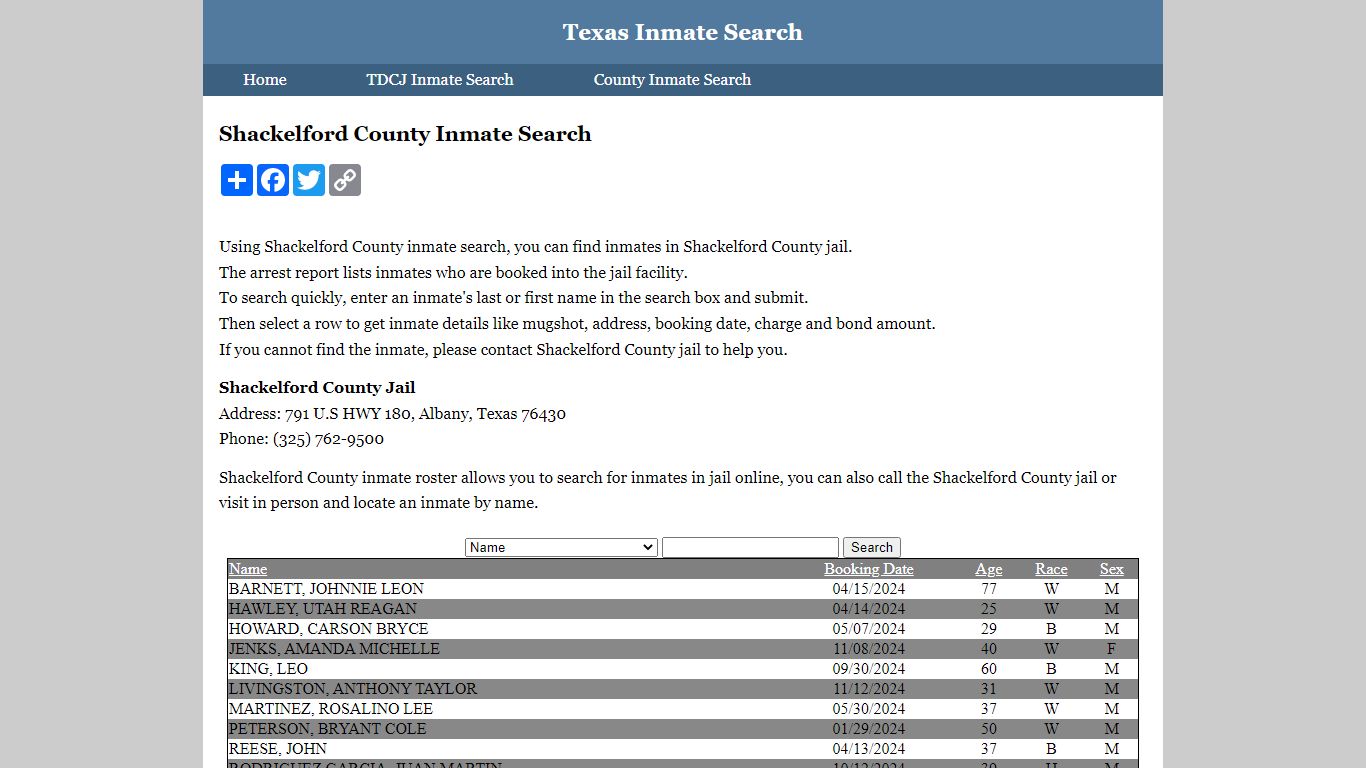1366x768 pixels.
Task: Share page via Facebook icon
Action: [273, 180]
